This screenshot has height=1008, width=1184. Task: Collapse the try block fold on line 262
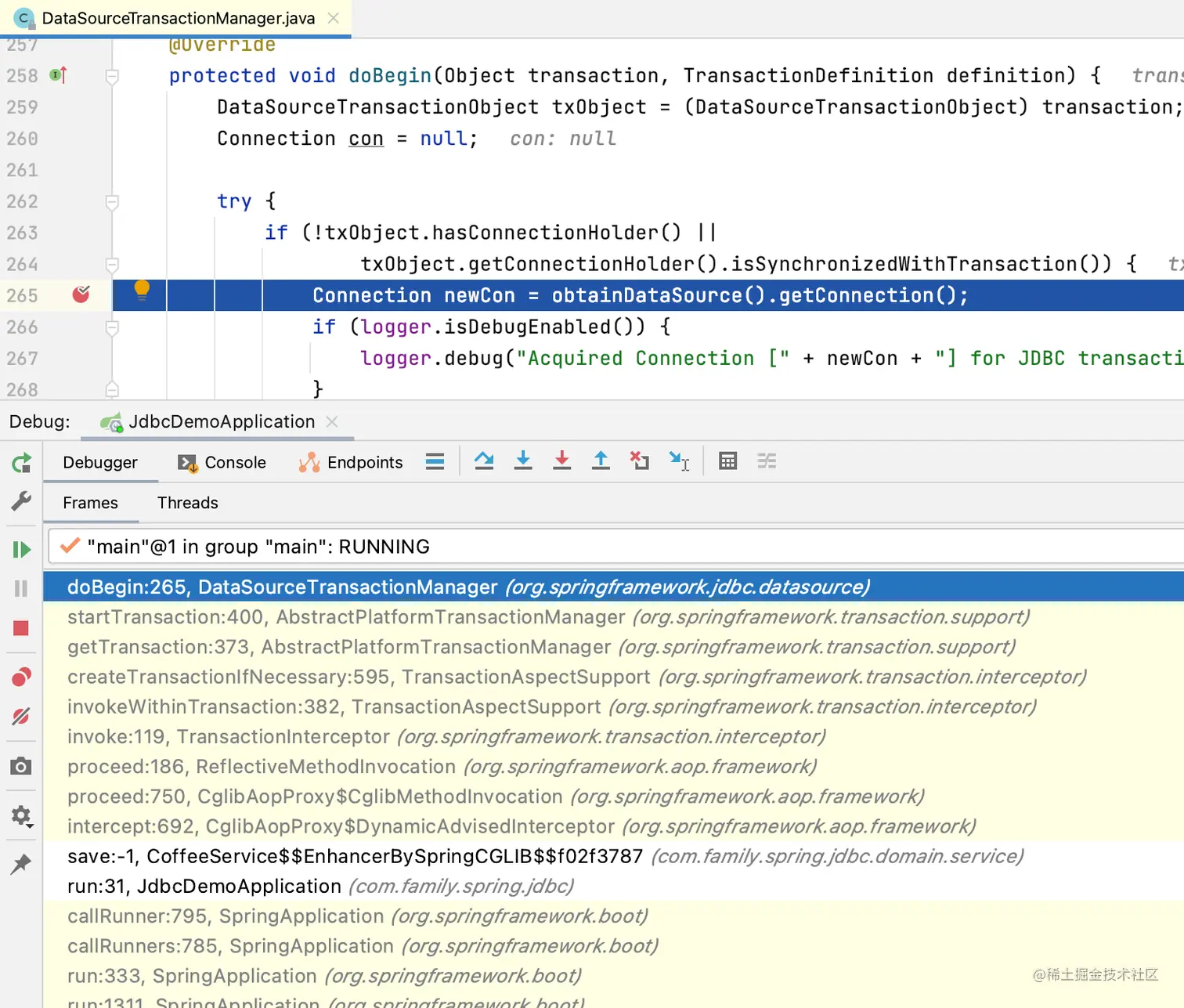click(112, 201)
